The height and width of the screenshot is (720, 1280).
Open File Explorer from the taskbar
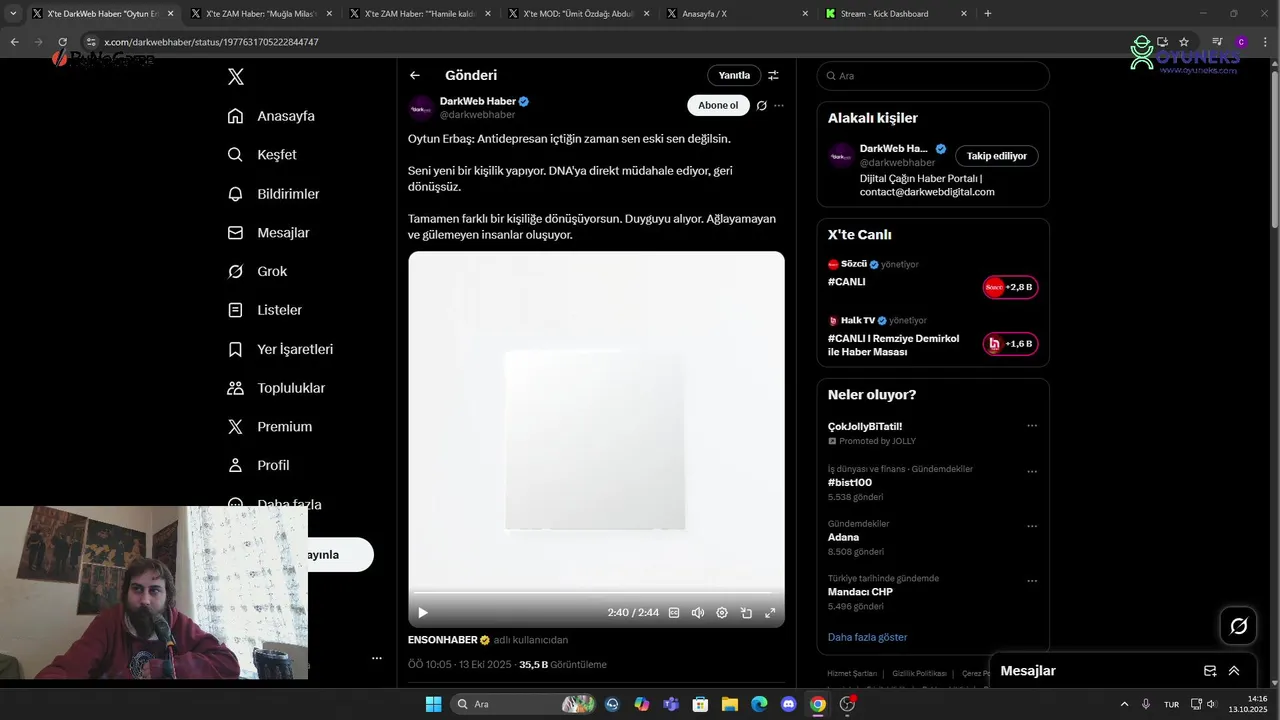(x=730, y=704)
